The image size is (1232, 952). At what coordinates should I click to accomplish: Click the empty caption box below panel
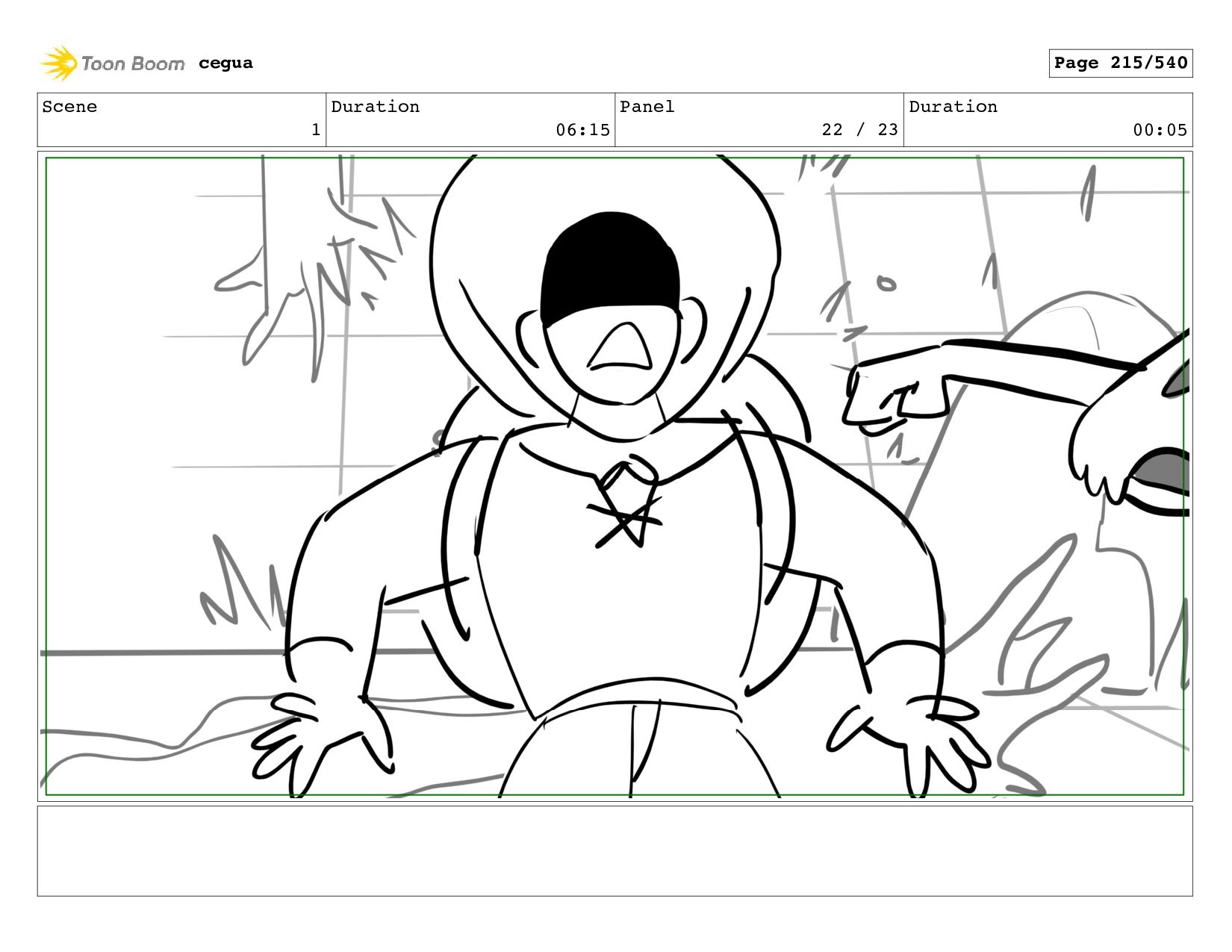(x=615, y=850)
